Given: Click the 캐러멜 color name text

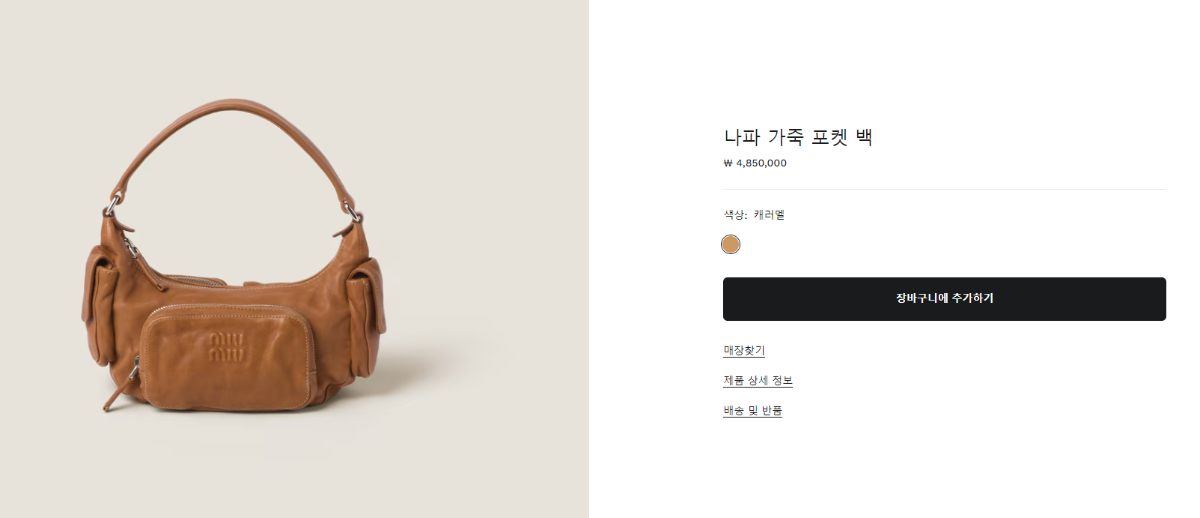Looking at the screenshot, I should (770, 214).
